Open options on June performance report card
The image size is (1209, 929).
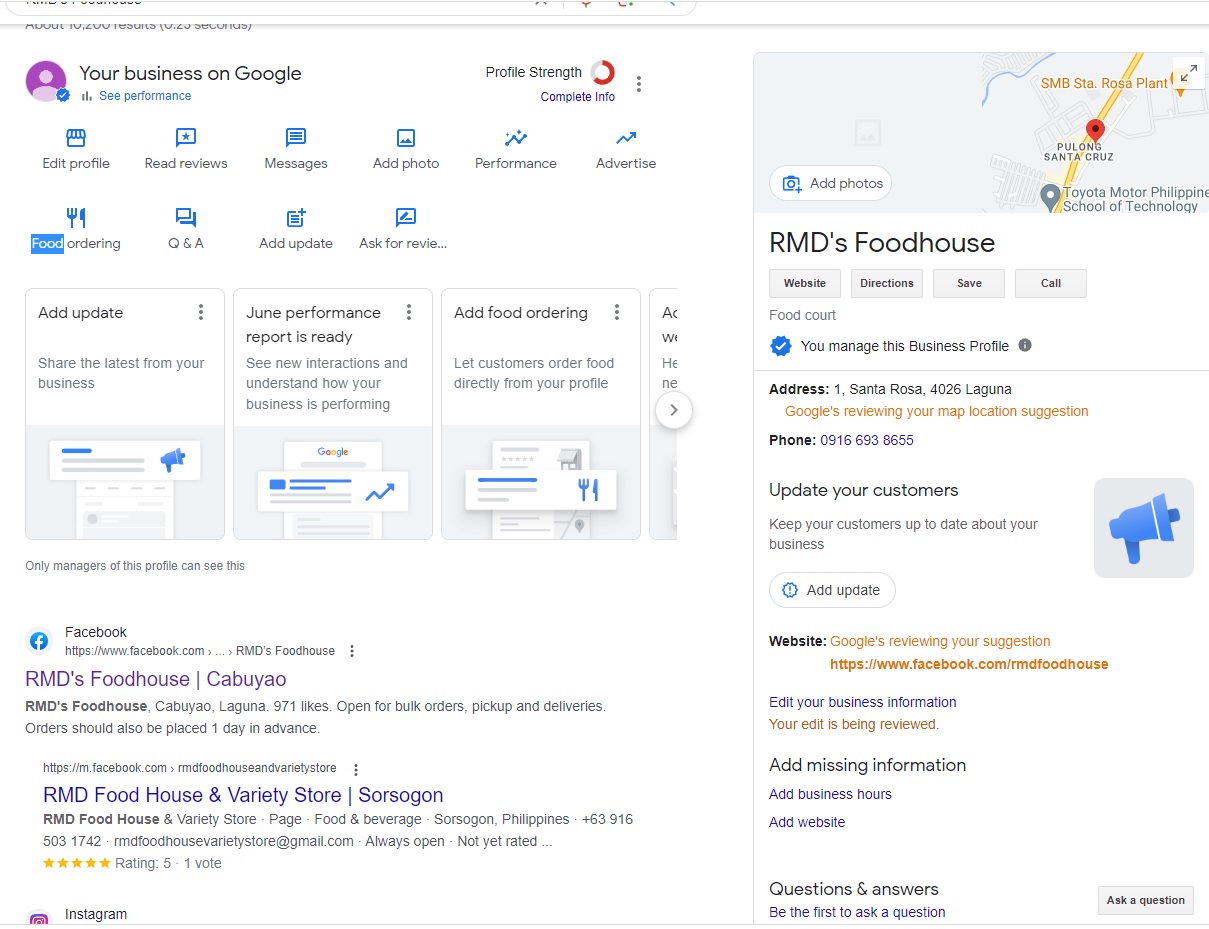click(409, 312)
